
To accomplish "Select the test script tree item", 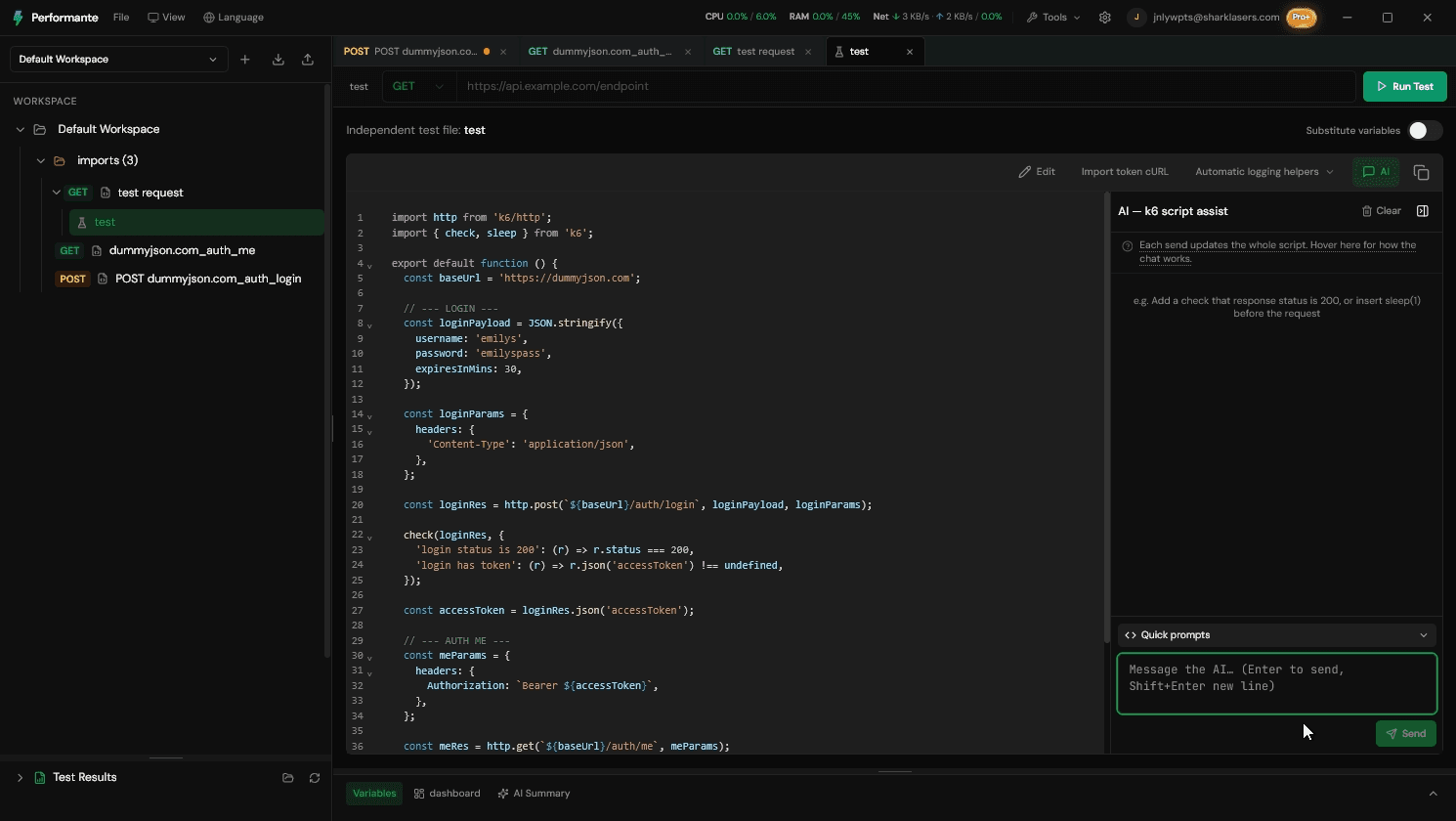I will (x=196, y=223).
